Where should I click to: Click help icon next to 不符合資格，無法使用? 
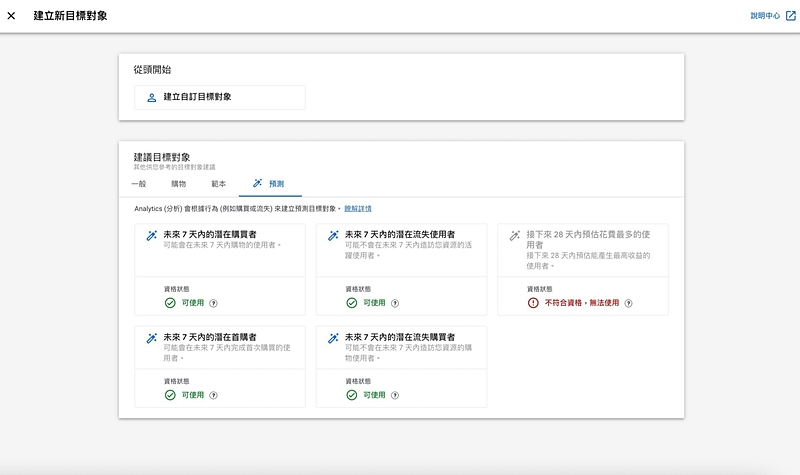628,303
